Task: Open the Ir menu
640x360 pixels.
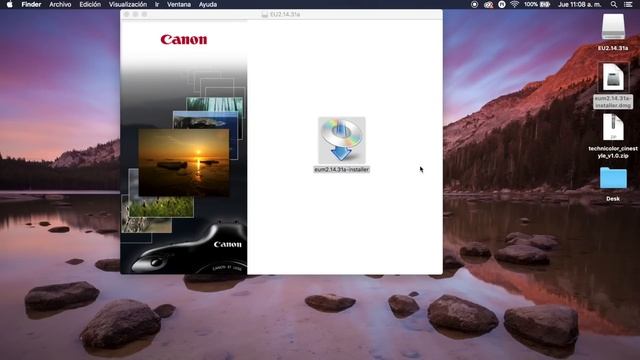Action: point(157,4)
